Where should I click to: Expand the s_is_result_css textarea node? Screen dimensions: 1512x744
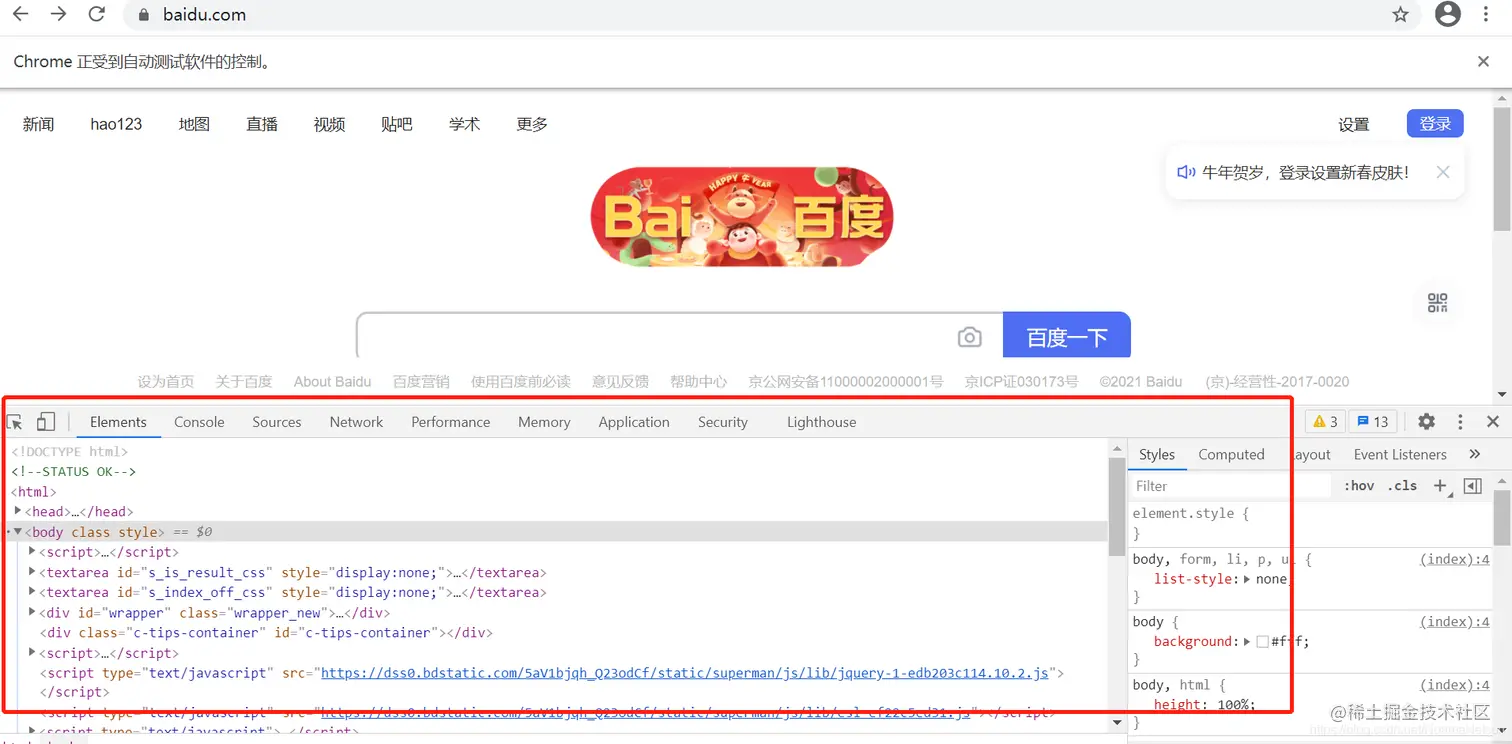point(31,572)
